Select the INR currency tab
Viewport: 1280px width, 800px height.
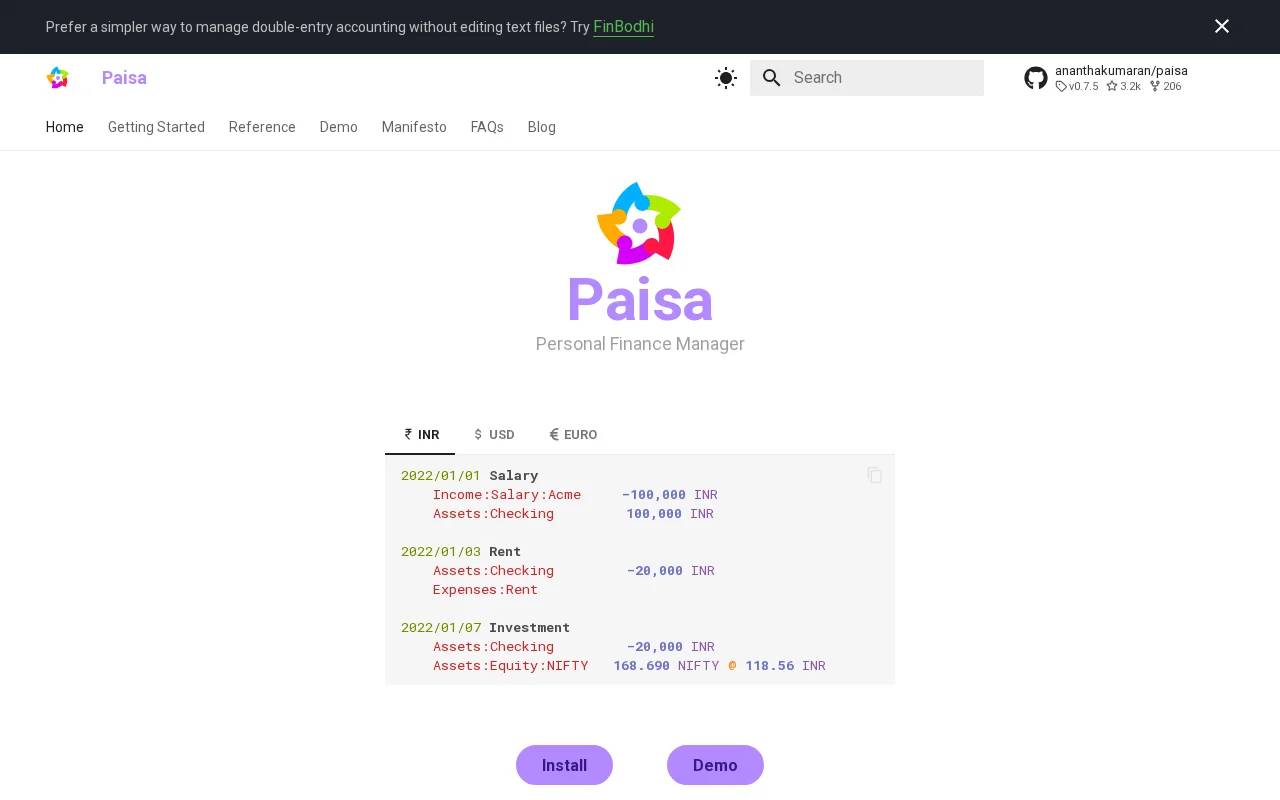click(x=420, y=434)
